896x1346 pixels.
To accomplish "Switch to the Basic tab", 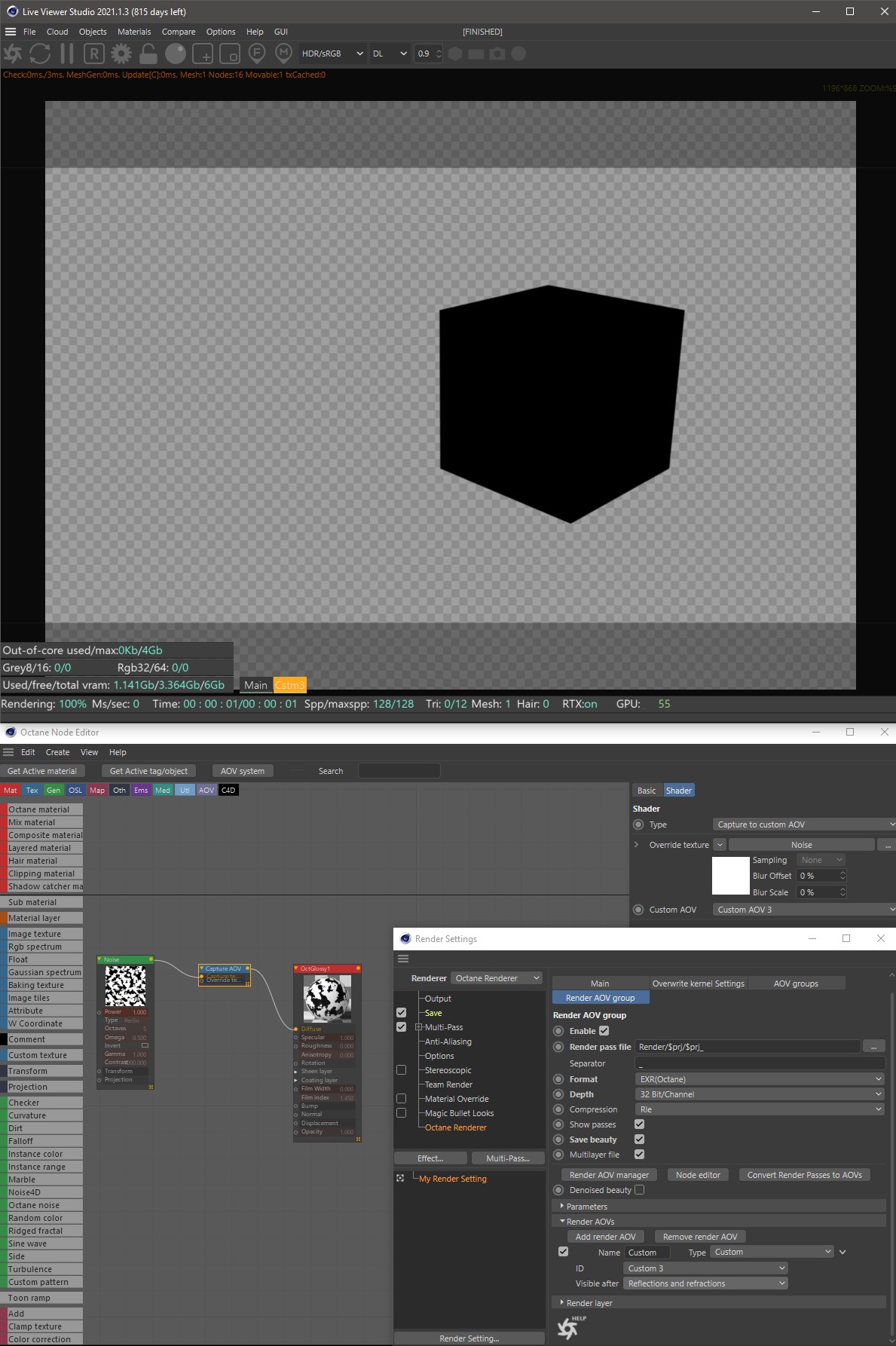I will tap(647, 790).
